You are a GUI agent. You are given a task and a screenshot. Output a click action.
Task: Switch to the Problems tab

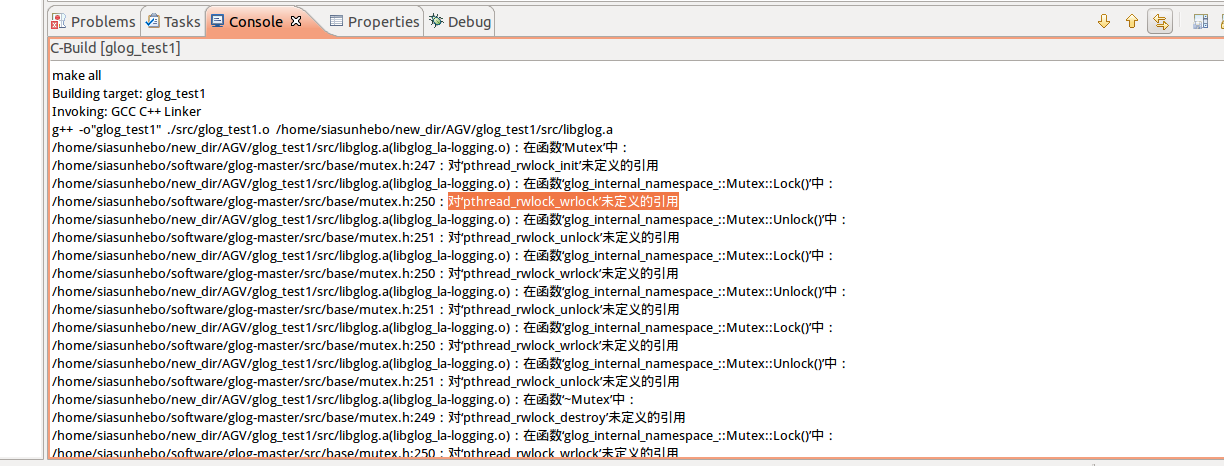pyautogui.click(x=94, y=21)
